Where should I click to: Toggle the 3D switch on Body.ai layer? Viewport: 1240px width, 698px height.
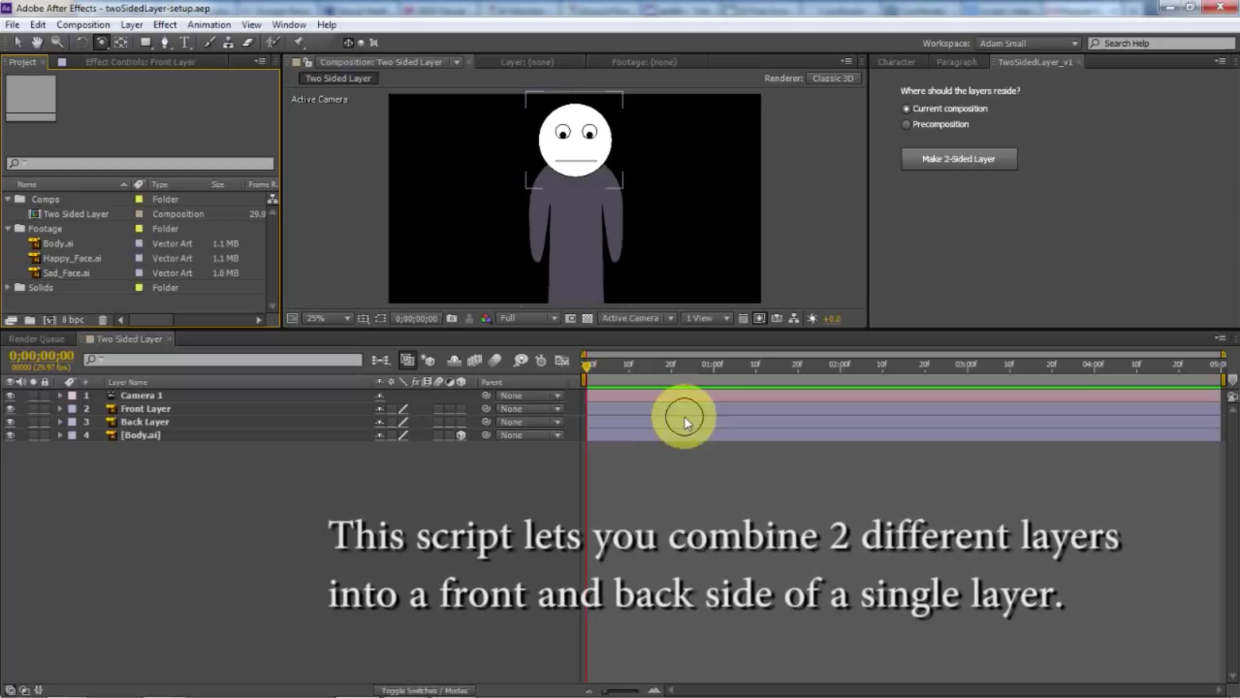[461, 435]
